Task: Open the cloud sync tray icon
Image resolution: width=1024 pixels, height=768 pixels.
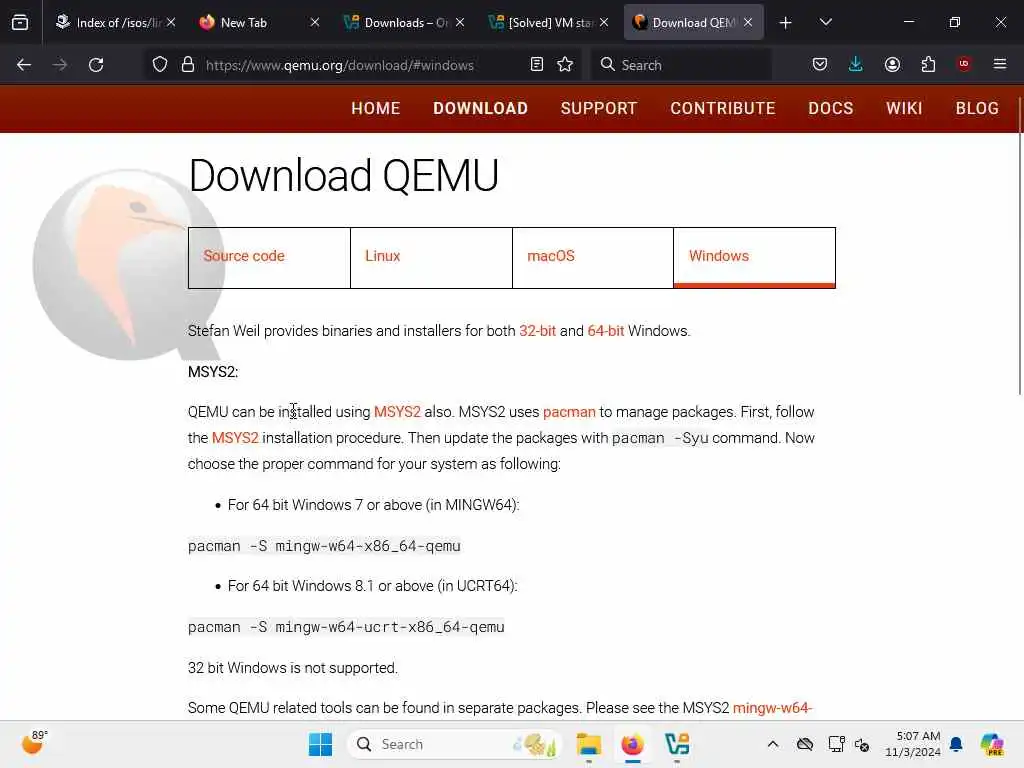Action: (805, 744)
